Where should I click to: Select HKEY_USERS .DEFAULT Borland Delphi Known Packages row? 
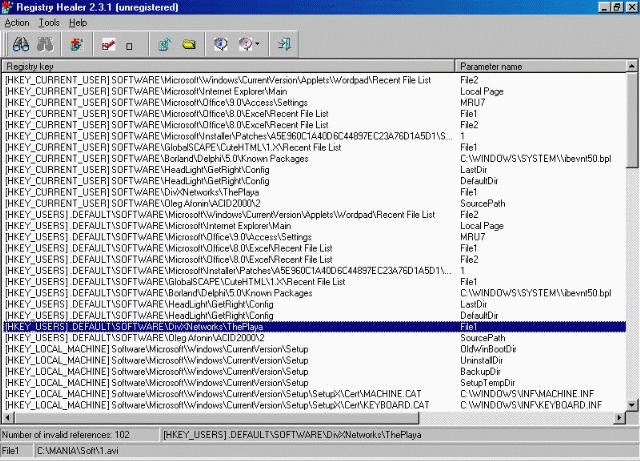click(314, 293)
